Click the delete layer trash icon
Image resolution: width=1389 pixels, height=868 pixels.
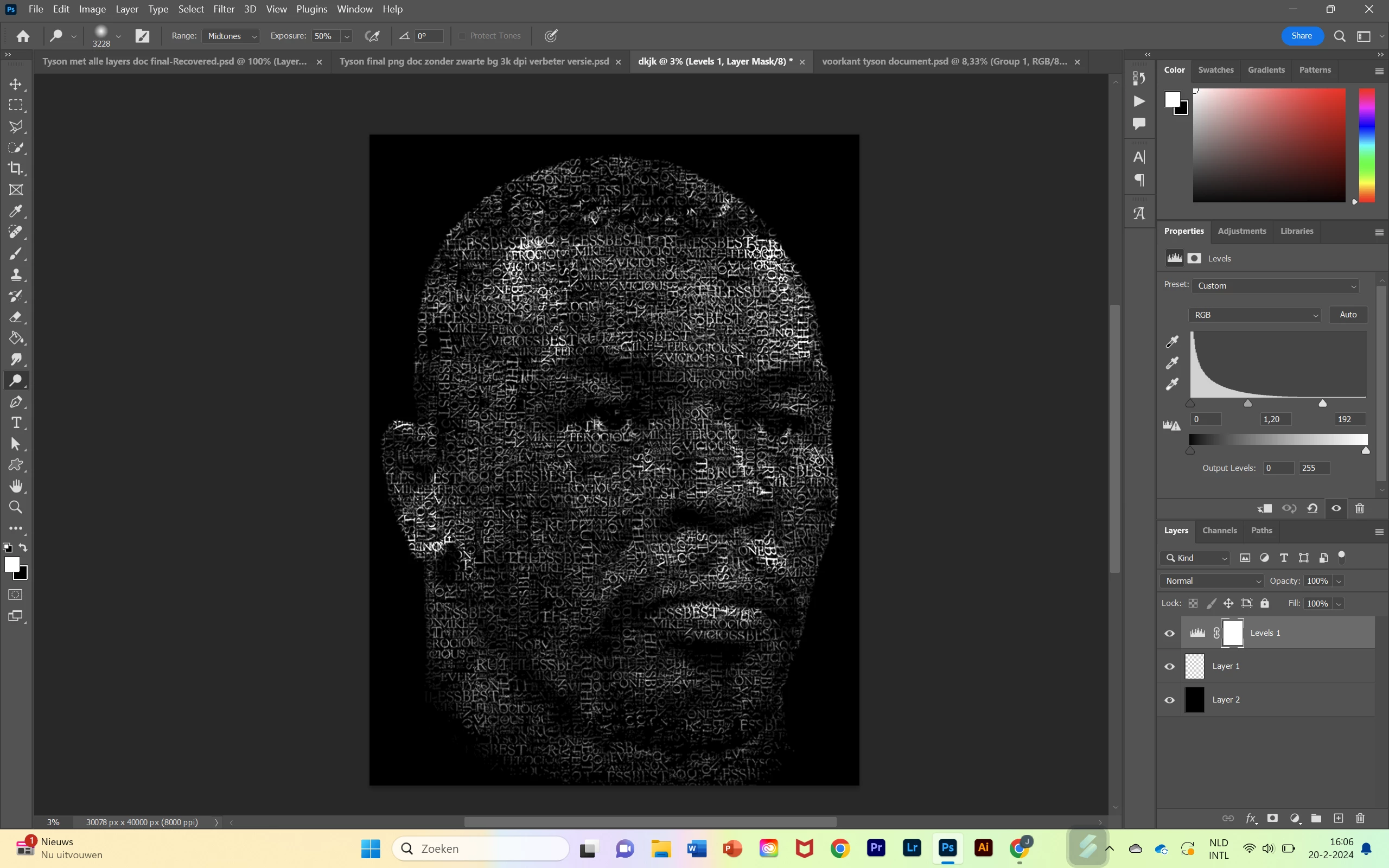(1360, 818)
